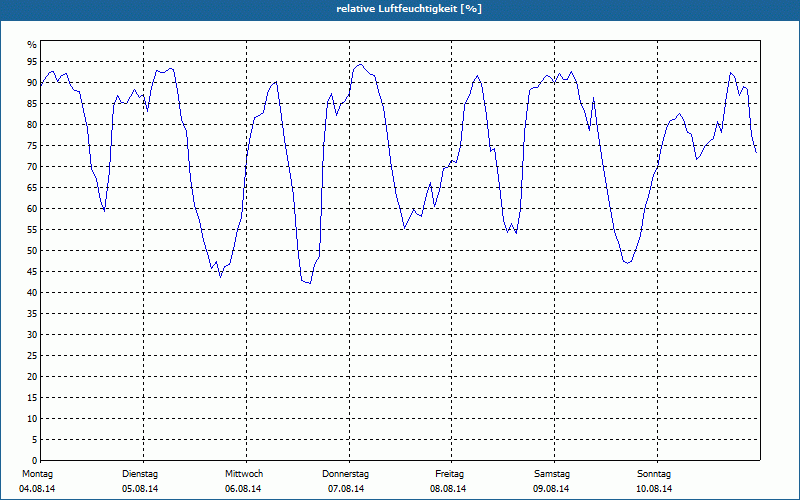The image size is (800, 500).
Task: Click the y-axis value 55
Action: [x=32, y=230]
